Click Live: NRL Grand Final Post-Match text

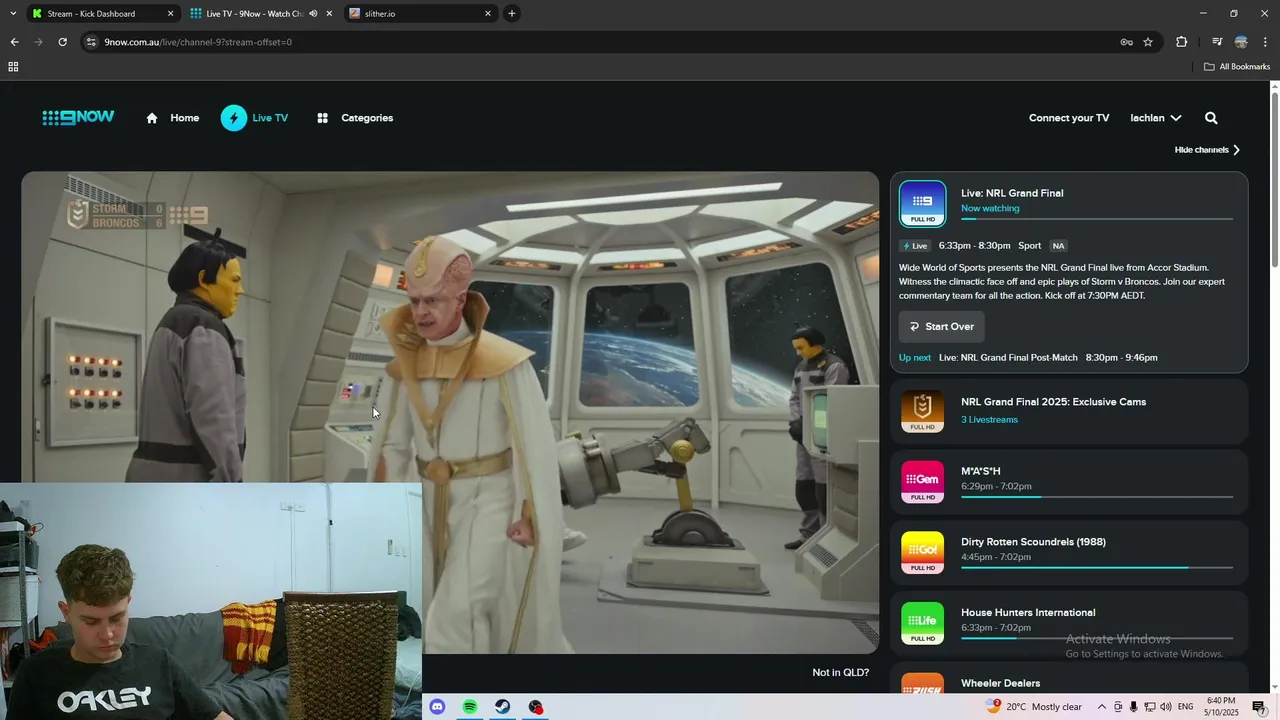pyautogui.click(x=1008, y=358)
